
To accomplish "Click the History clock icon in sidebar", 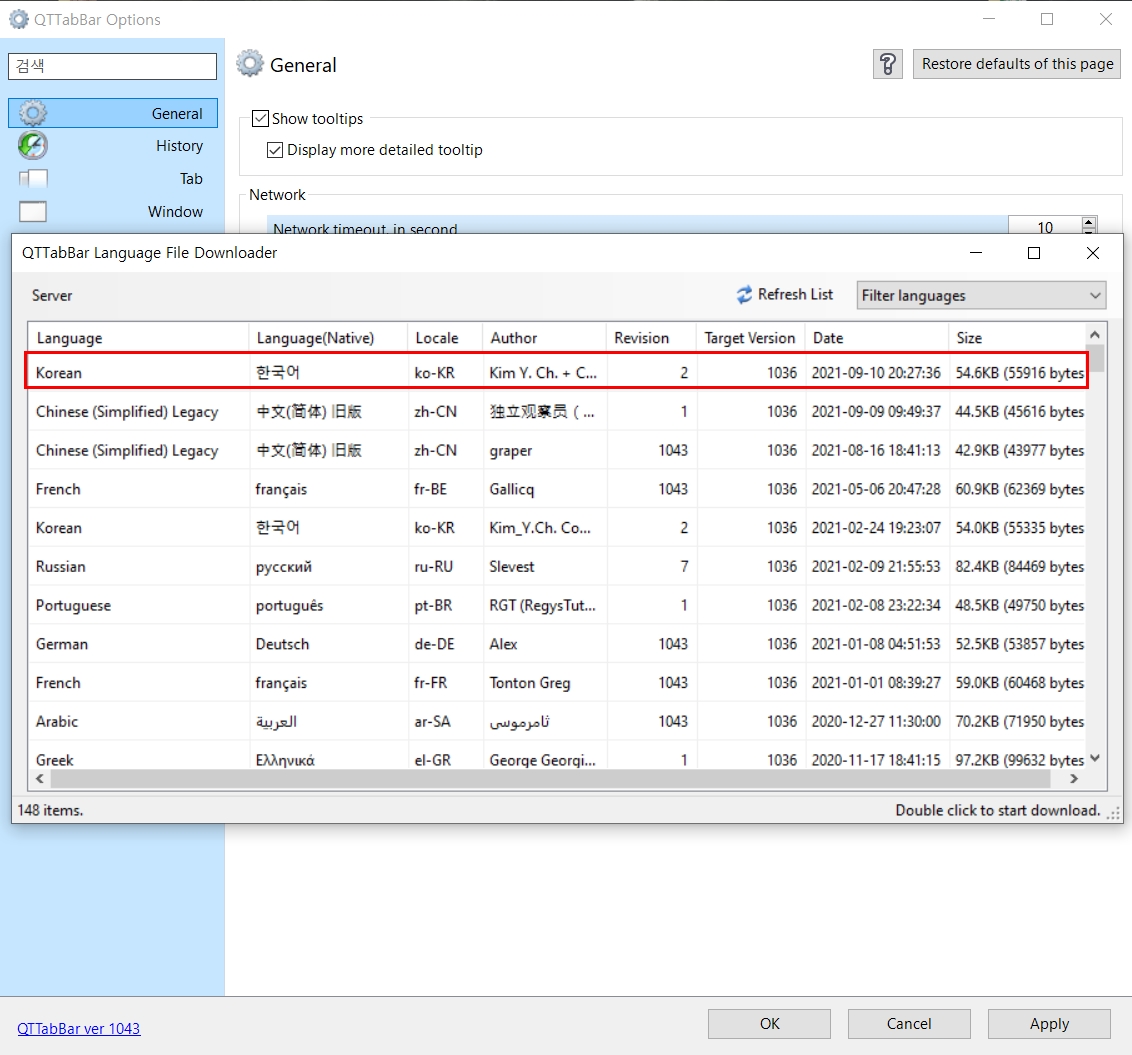I will 32,146.
